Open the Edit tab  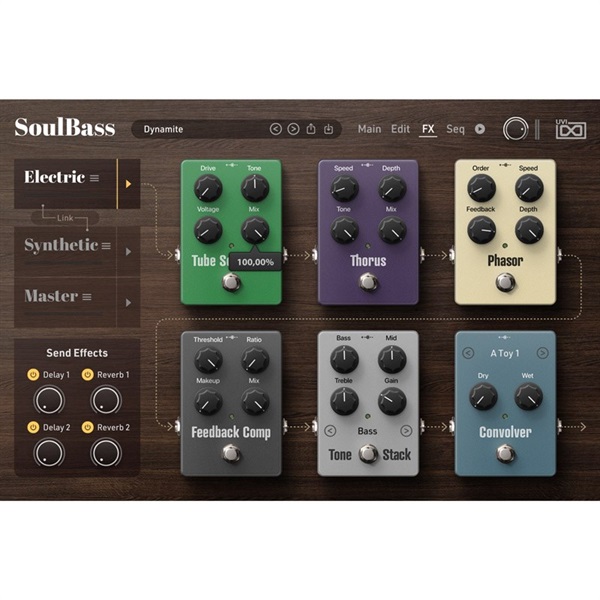(400, 129)
